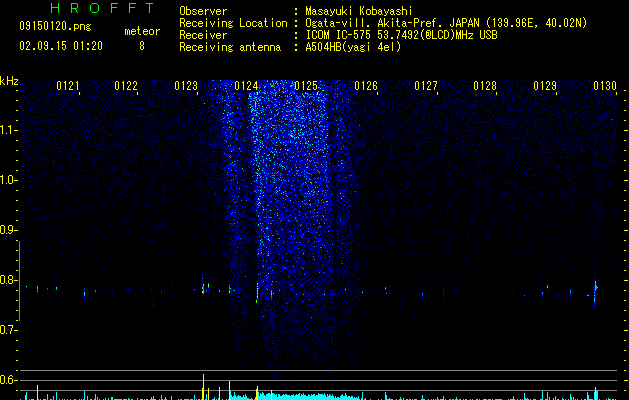
Task: Click the 0125 time marker
Action: click(x=306, y=86)
